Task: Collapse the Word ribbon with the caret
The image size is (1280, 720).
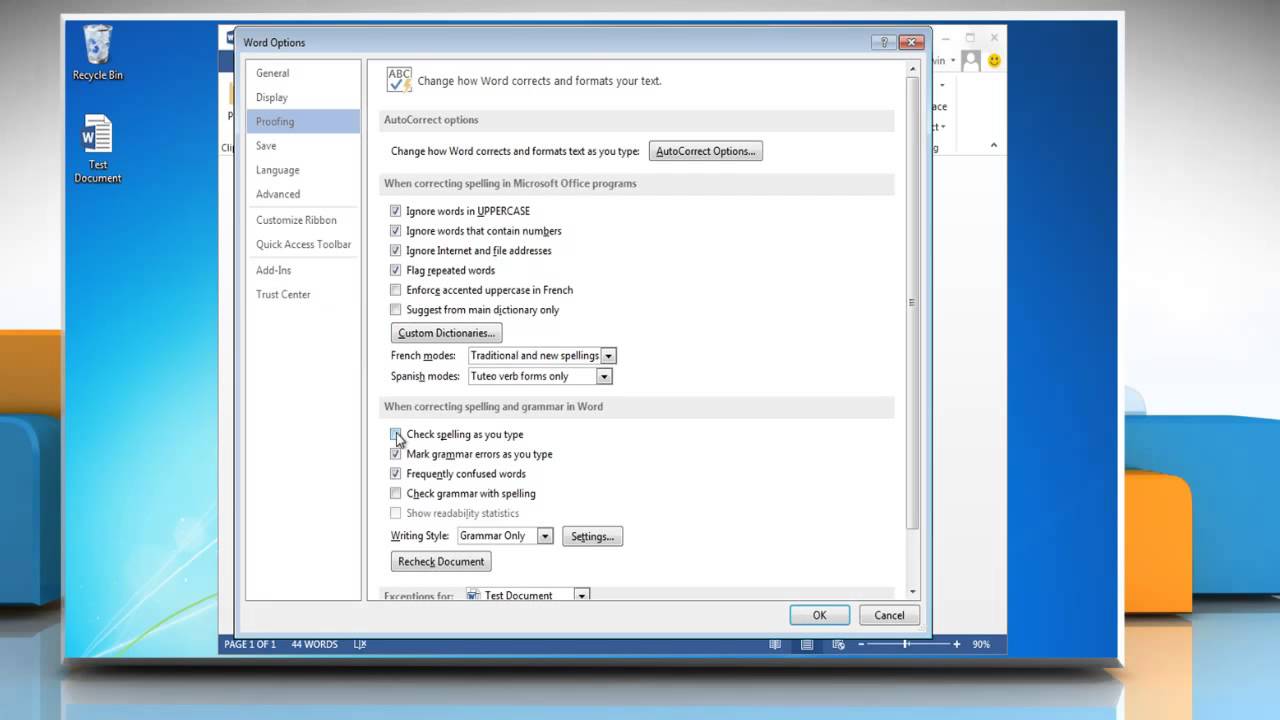Action: click(x=993, y=145)
